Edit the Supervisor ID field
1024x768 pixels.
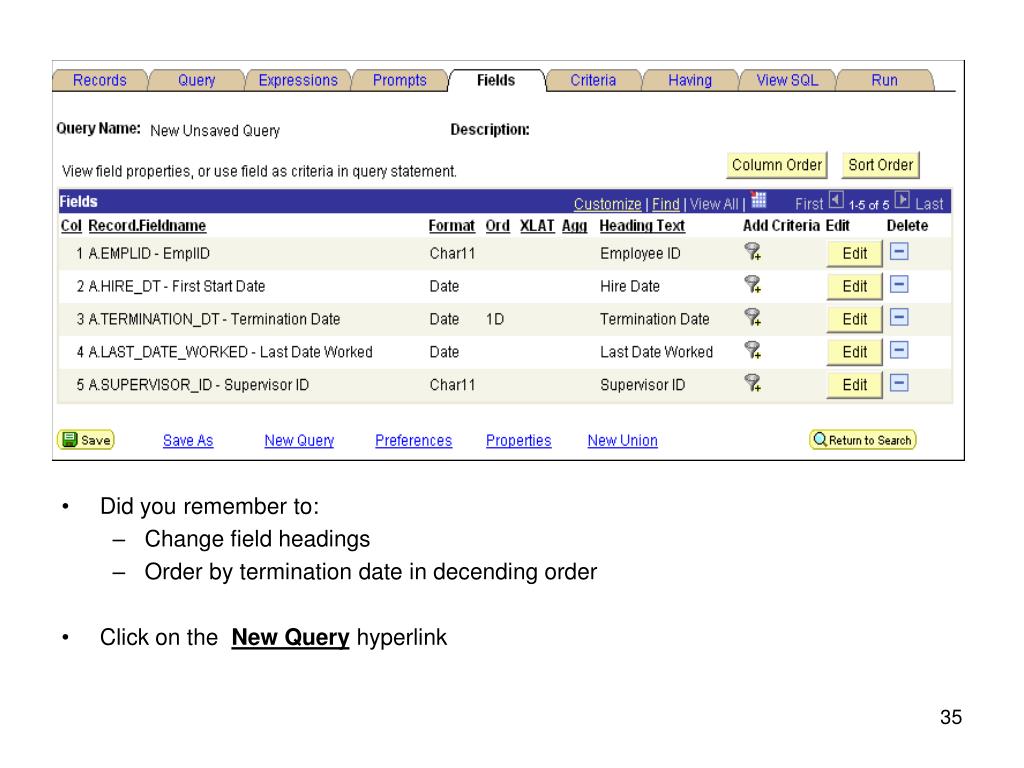[x=854, y=385]
